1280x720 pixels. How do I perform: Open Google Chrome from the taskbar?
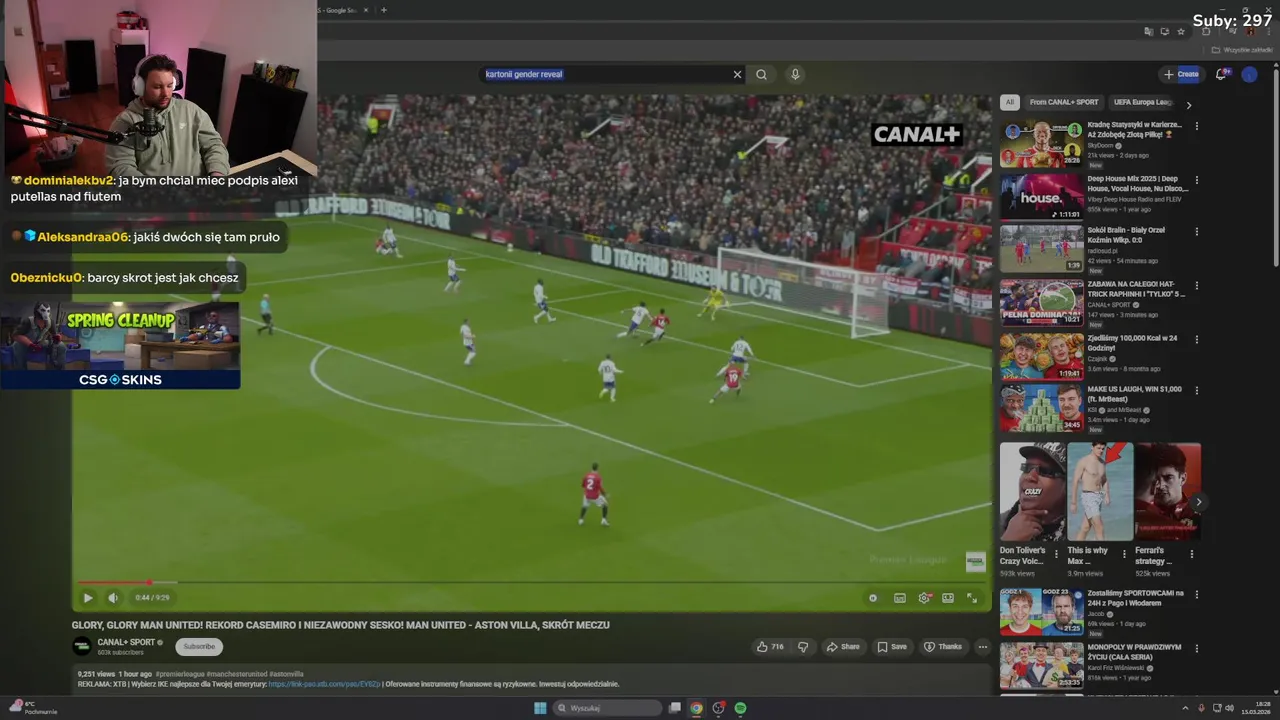tap(696, 708)
